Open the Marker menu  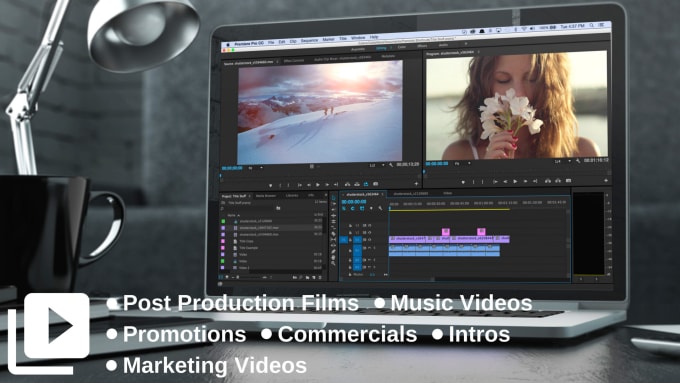[x=328, y=39]
